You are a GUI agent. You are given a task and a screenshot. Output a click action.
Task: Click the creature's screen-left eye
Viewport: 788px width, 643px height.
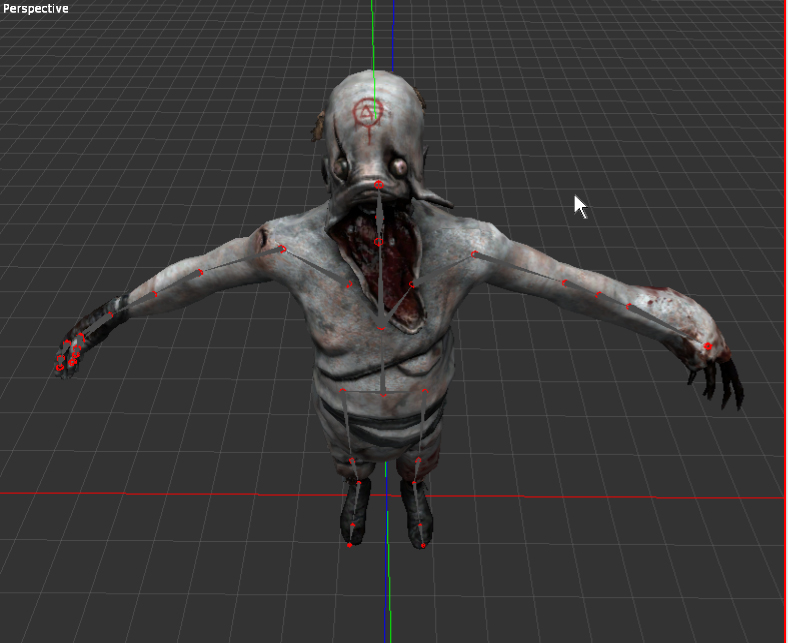342,167
